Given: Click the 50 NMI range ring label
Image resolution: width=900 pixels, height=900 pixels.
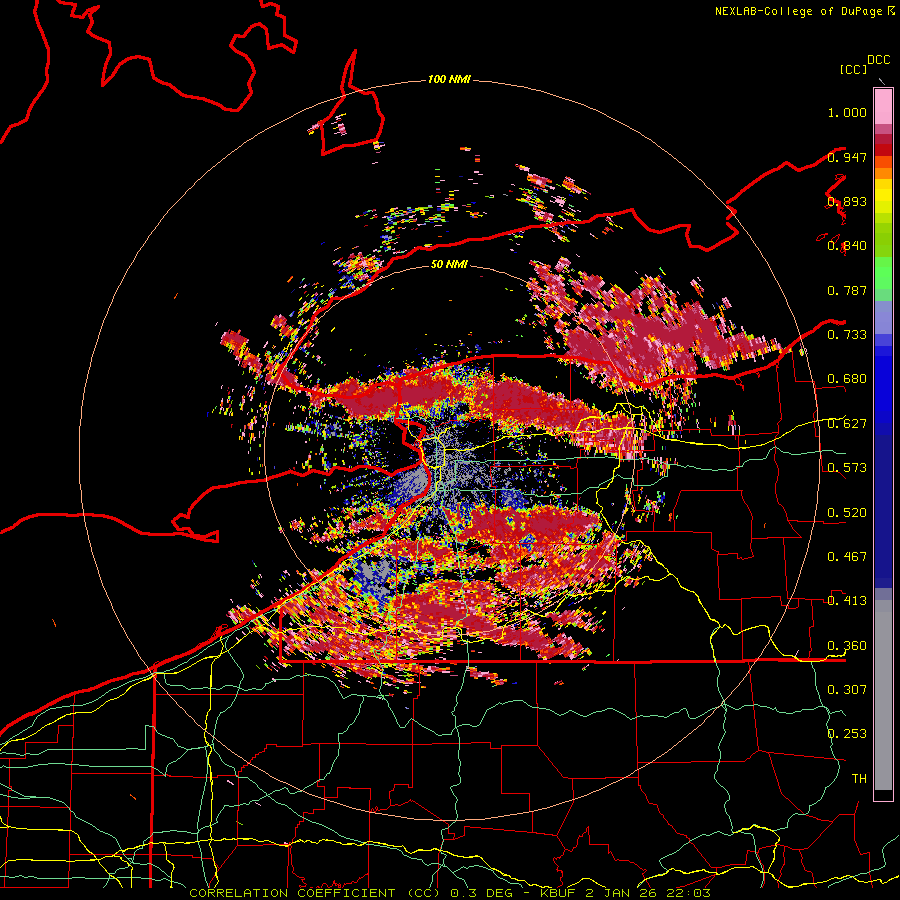Looking at the screenshot, I should [449, 265].
